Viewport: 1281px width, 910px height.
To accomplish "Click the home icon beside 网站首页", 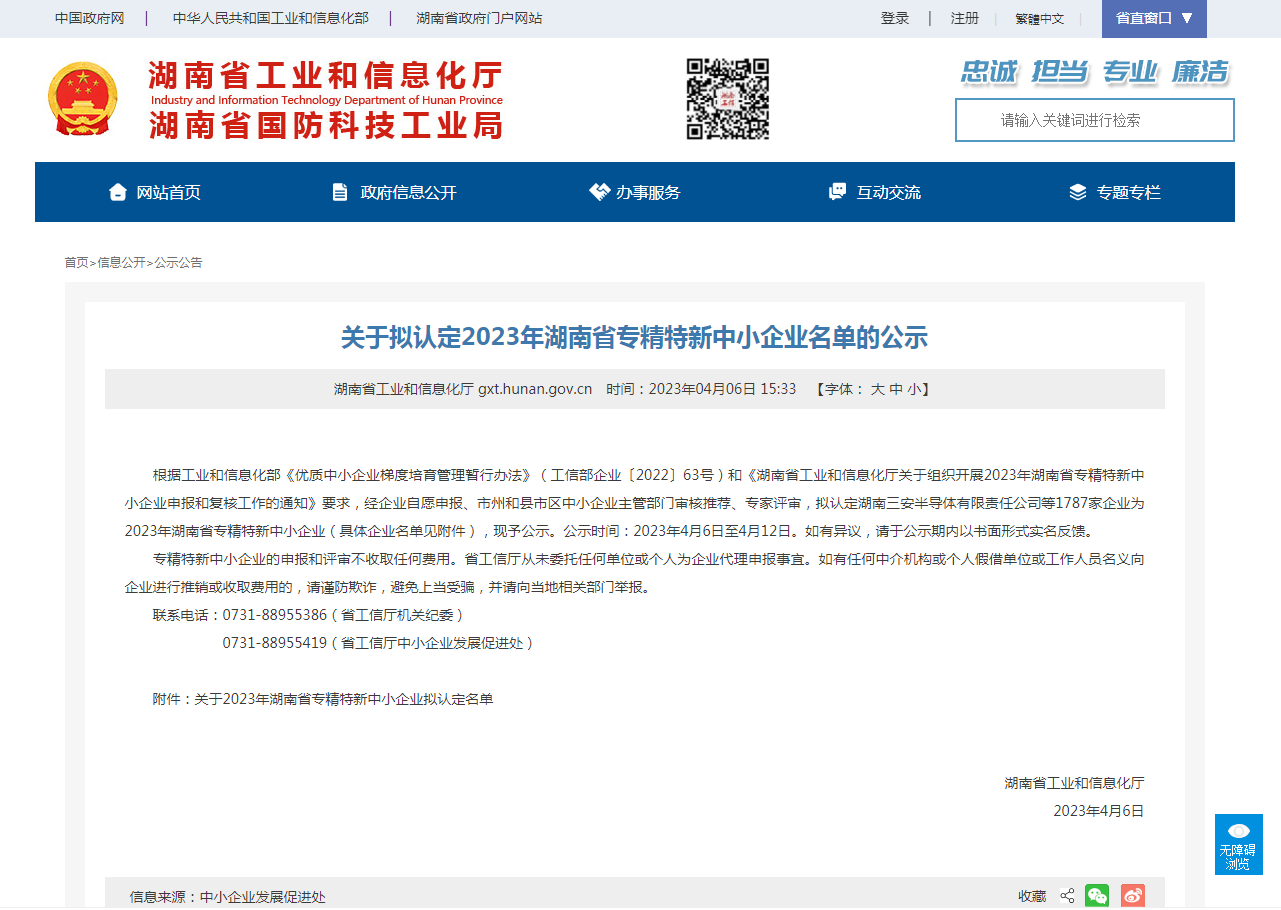I will [x=117, y=192].
